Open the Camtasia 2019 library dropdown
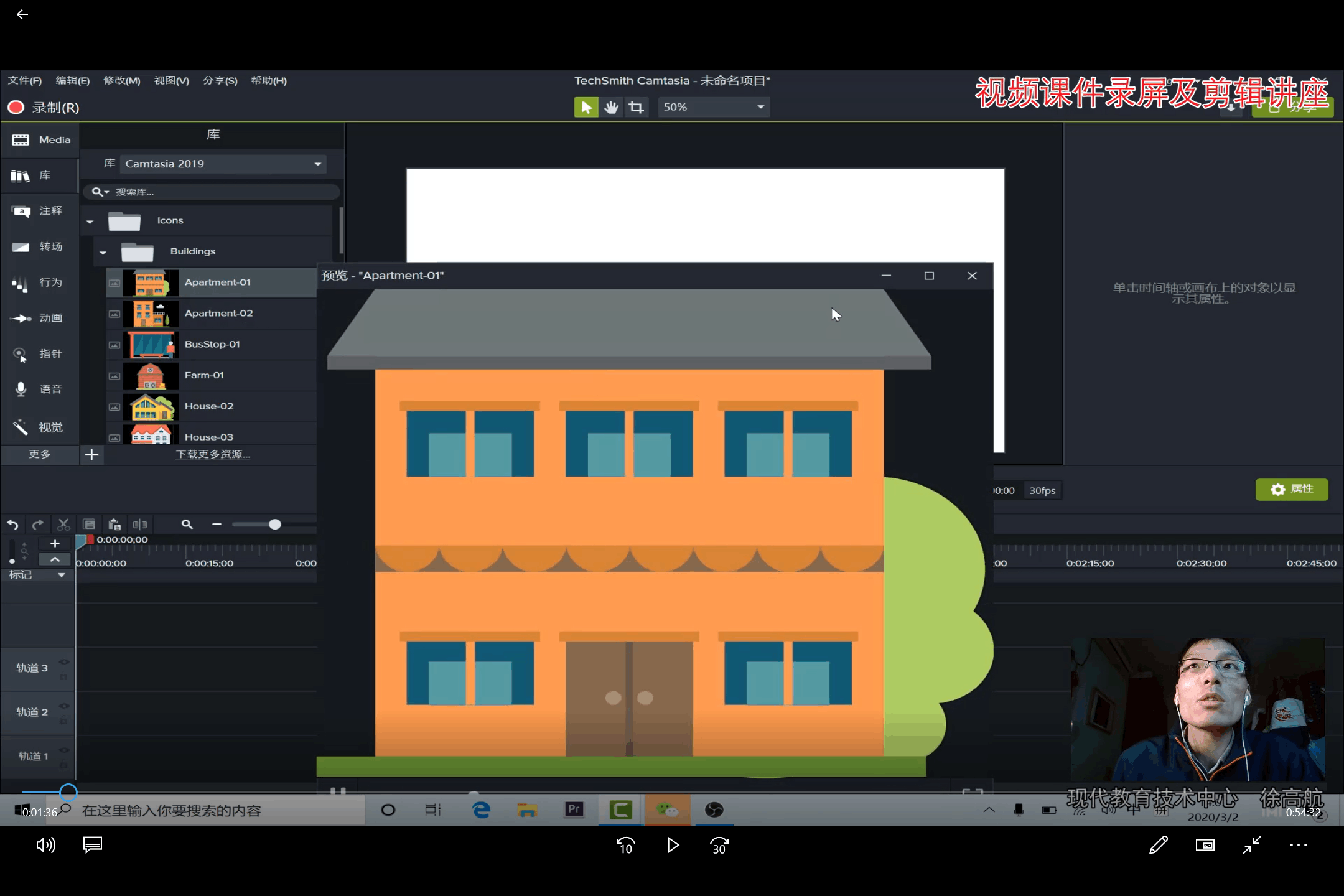 [x=223, y=164]
